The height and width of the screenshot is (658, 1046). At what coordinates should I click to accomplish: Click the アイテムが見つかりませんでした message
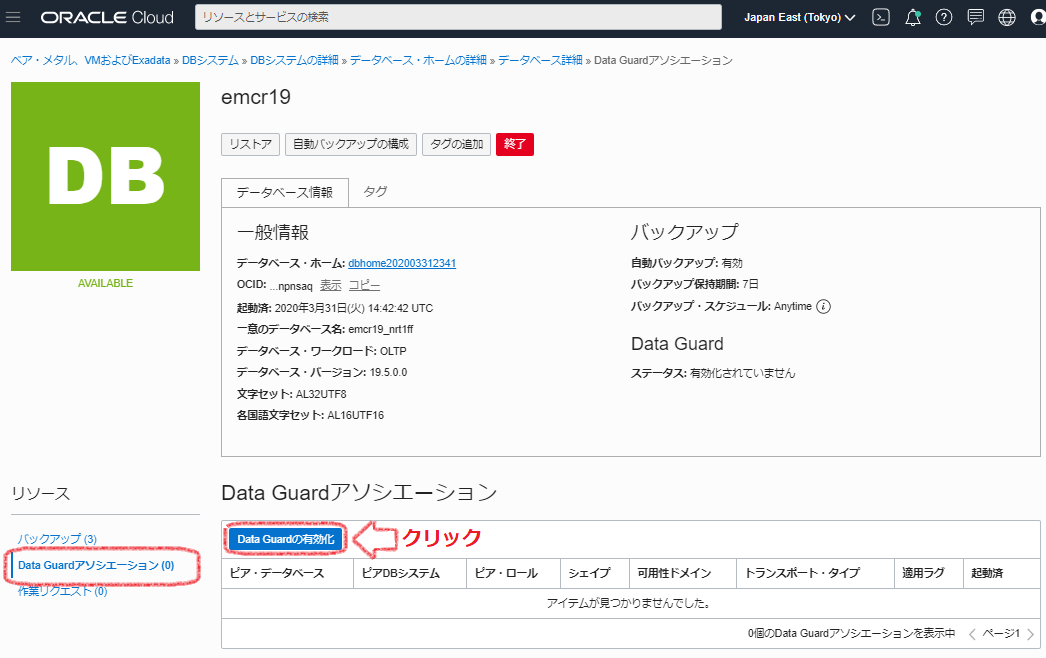(630, 603)
